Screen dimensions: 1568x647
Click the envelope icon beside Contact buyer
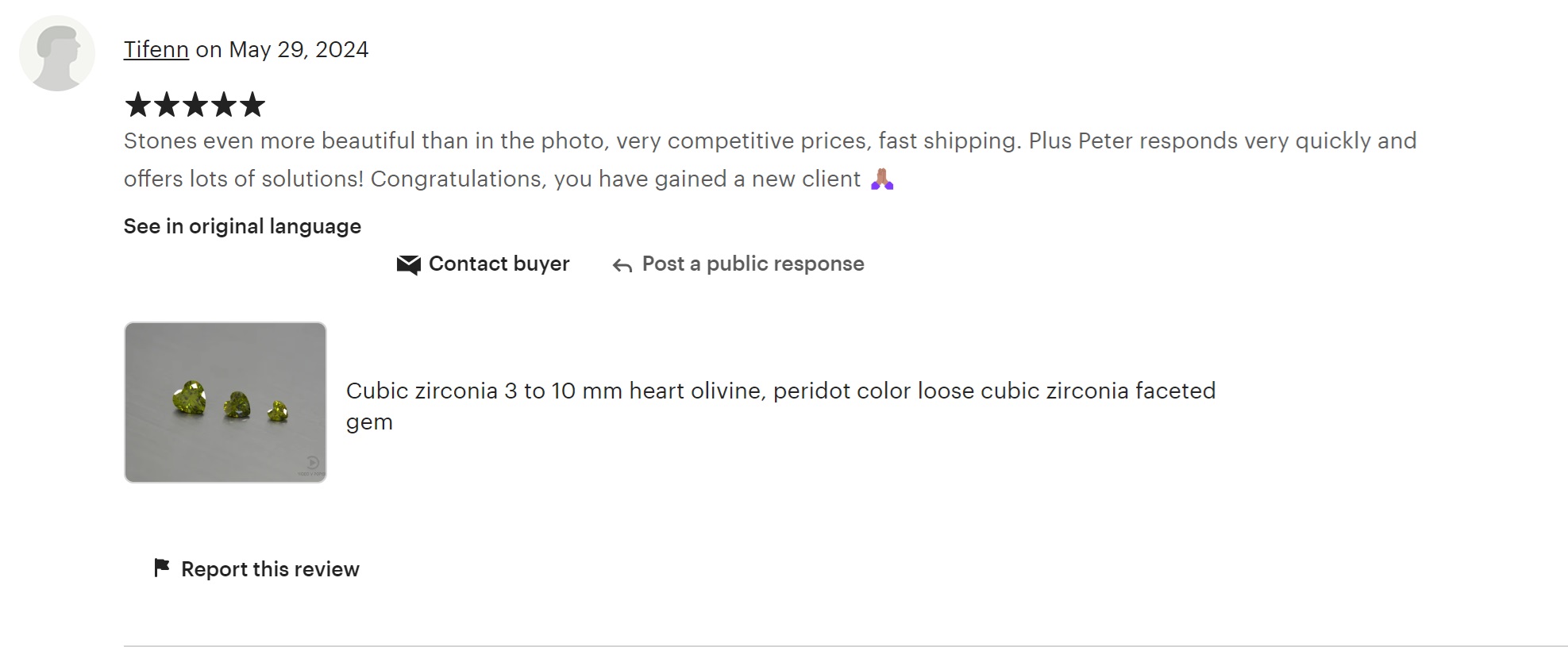408,264
